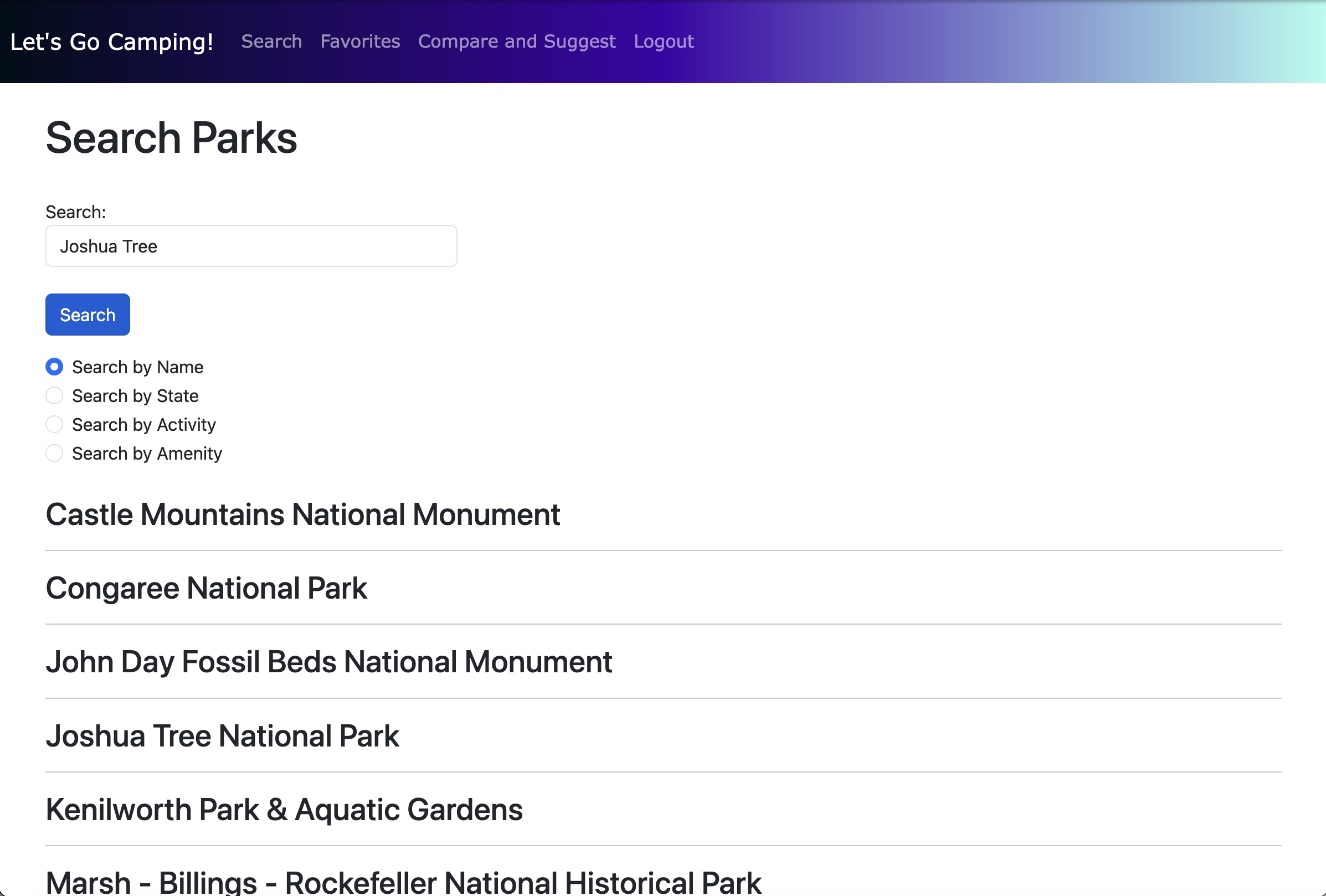Focus the Joshua Tree search field
The height and width of the screenshot is (896, 1326).
coord(251,246)
